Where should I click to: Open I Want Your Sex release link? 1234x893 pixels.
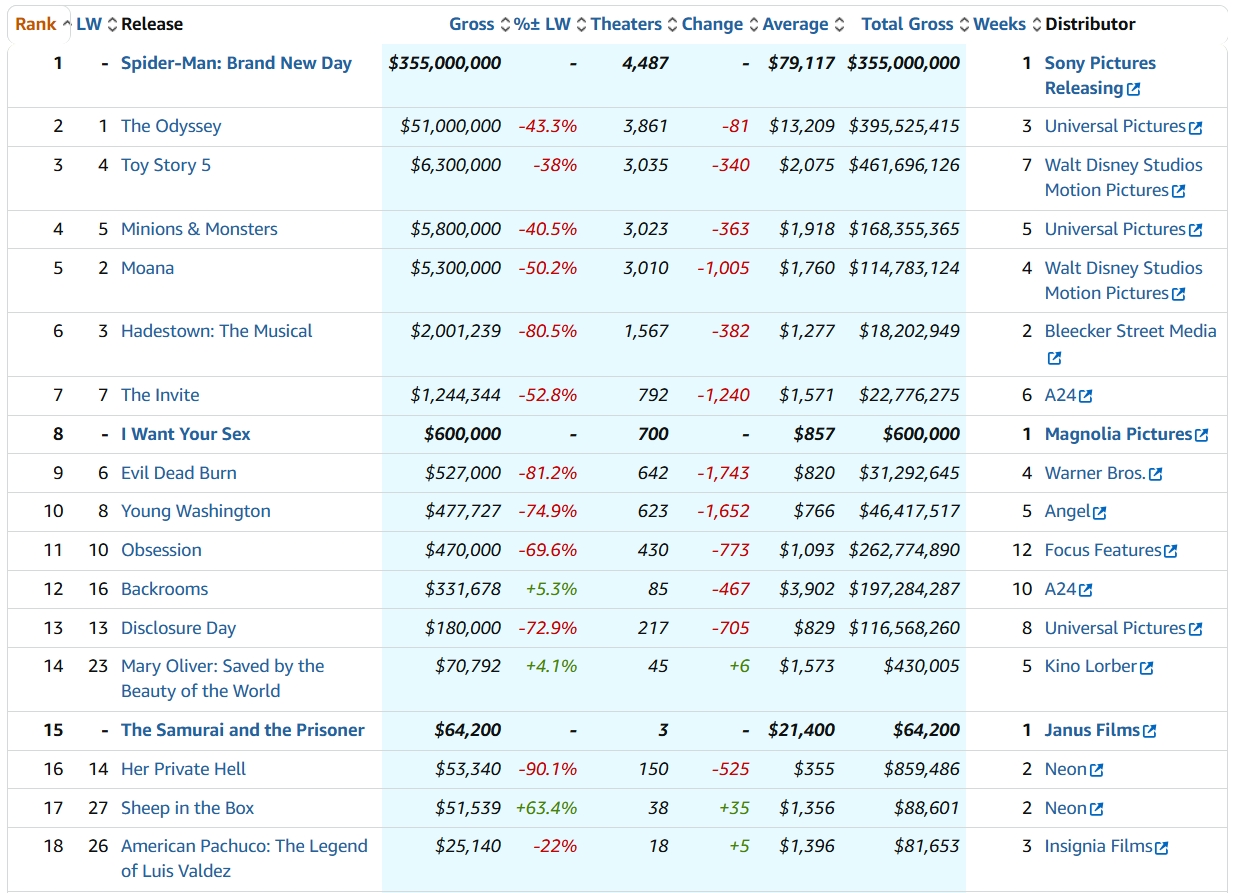click(186, 434)
